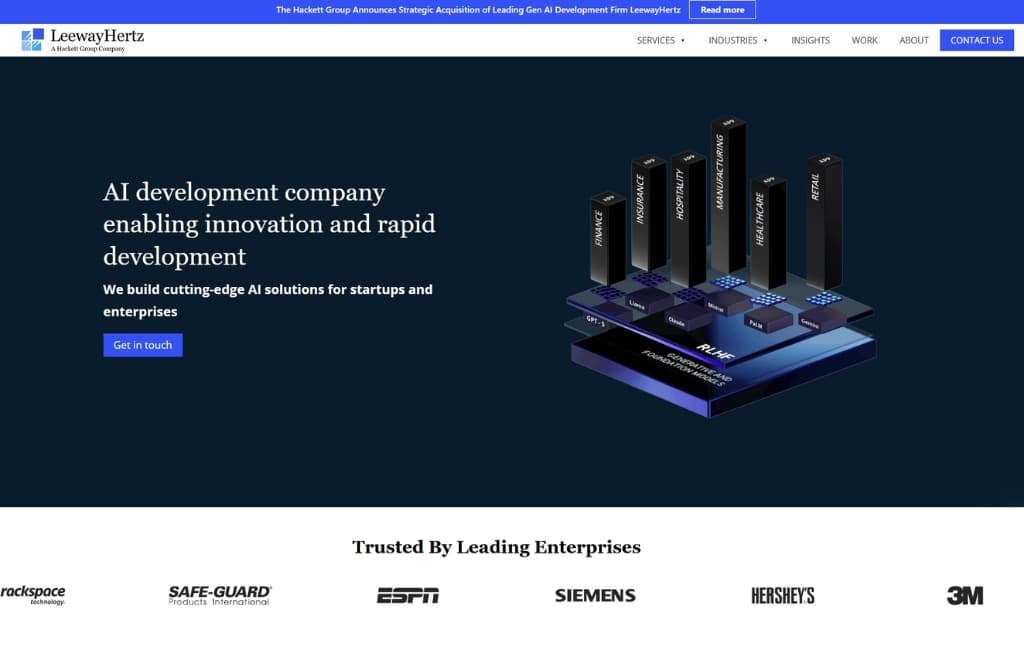The height and width of the screenshot is (662, 1024).
Task: Click the Rackspace Technology logo
Action: 33,595
